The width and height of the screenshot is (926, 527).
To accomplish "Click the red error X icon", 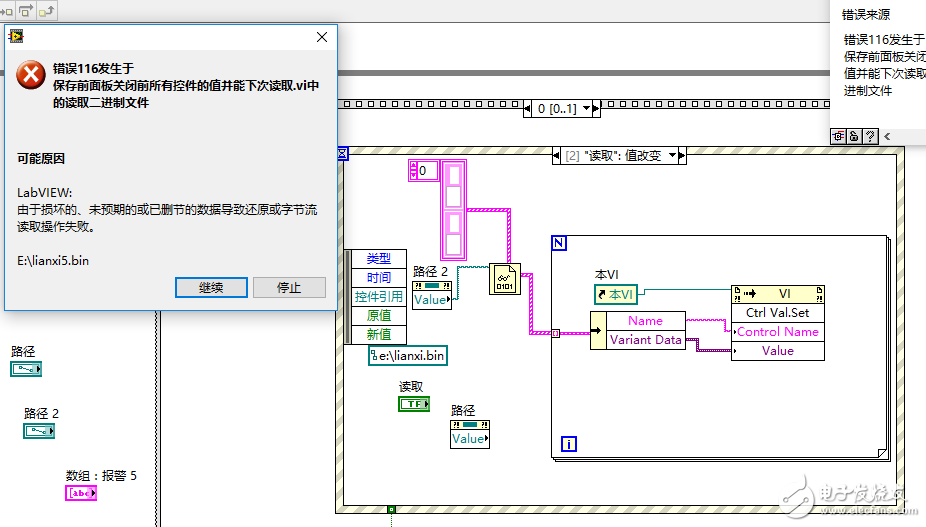I will click(31, 75).
